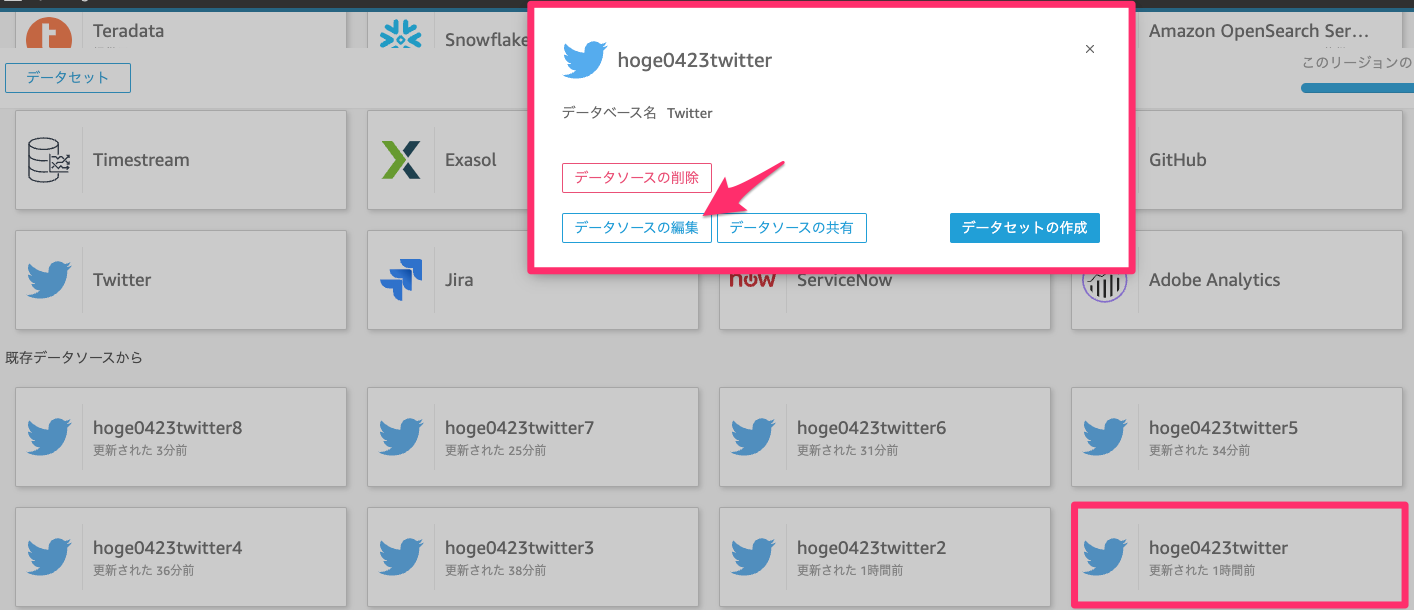Open bird icon of hoge0423twitter updated 1時間前
1414x610 pixels.
[x=1105, y=557]
